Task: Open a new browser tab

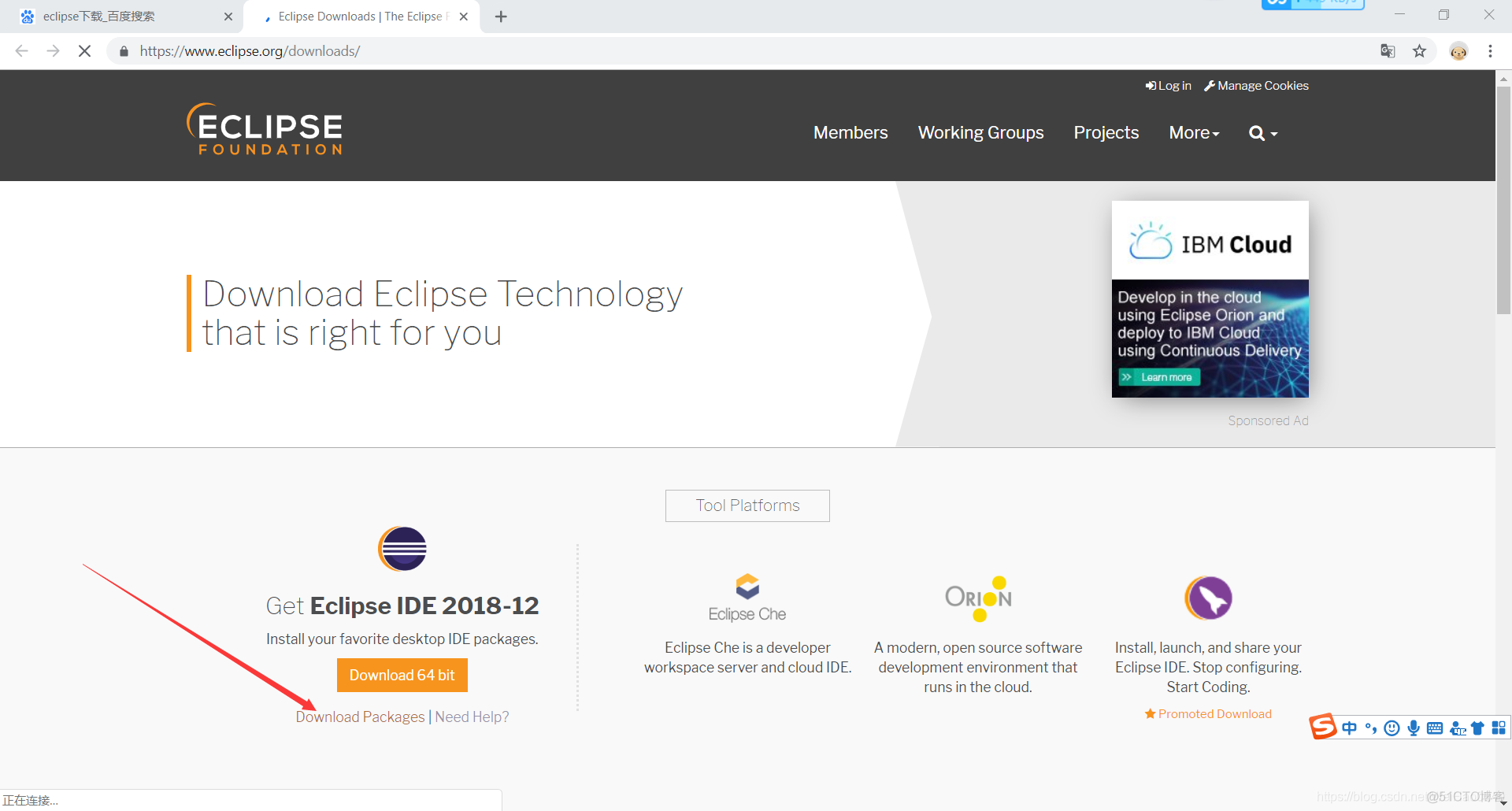Action: 501,17
